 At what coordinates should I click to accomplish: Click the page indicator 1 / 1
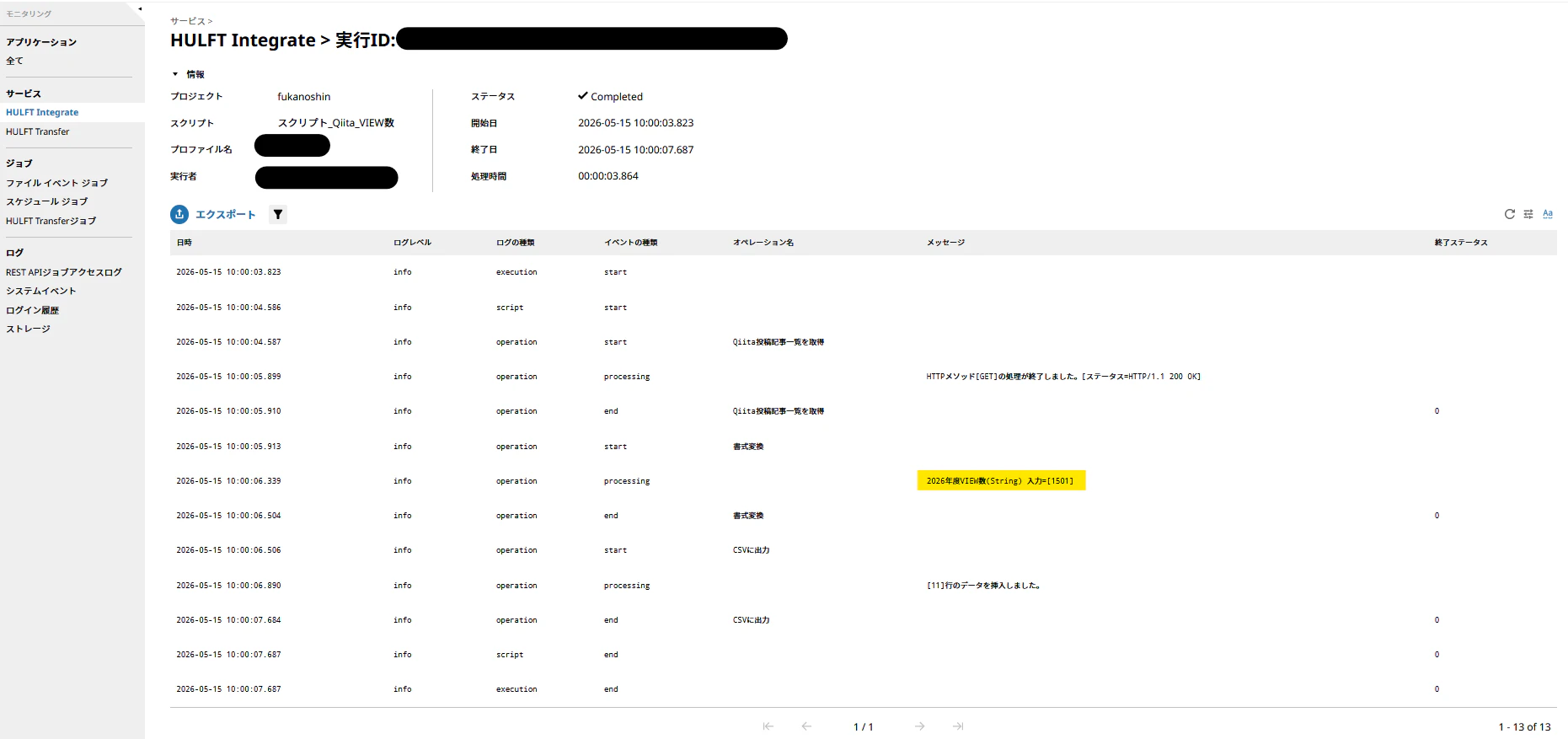(x=864, y=727)
